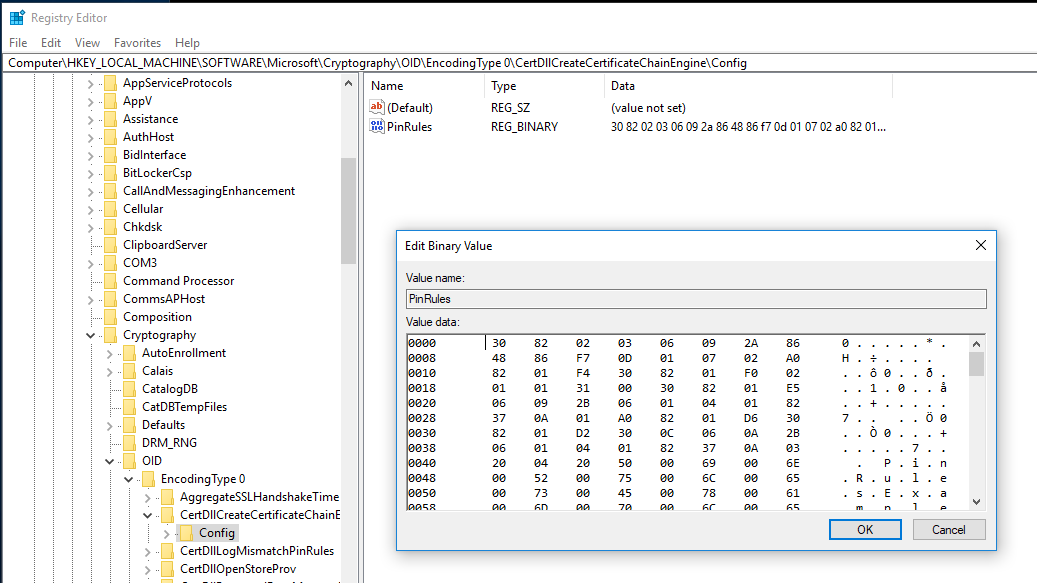Viewport: 1037px width, 583px height.
Task: Expand the AutoEnrollment tree node
Action: tap(110, 353)
